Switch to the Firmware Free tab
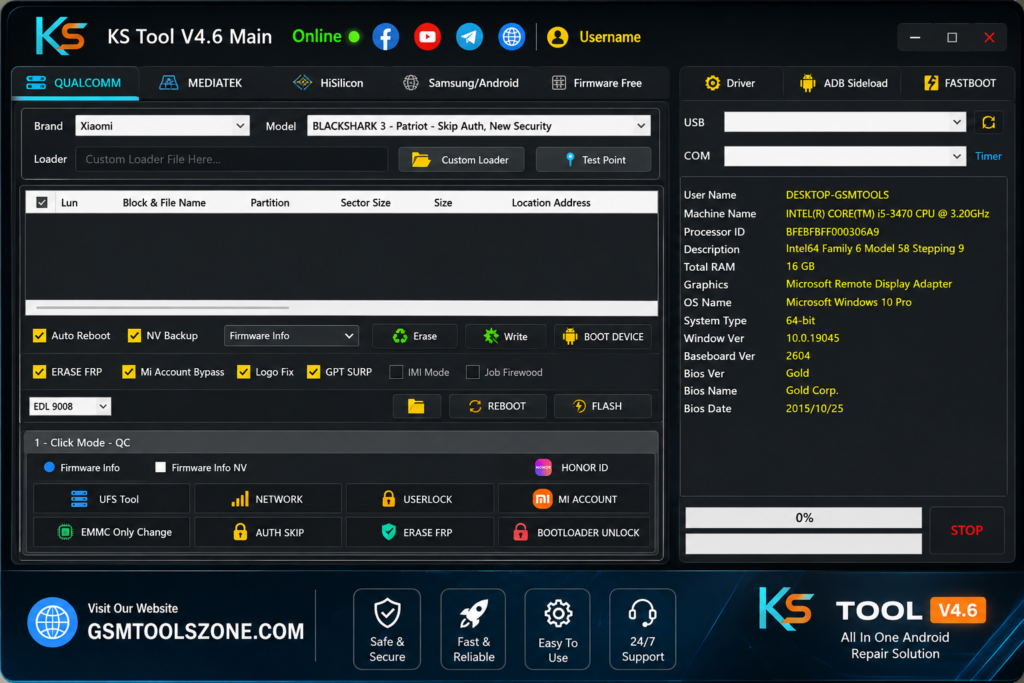Screen dimensions: 1024x683 pyautogui.click(x=597, y=83)
